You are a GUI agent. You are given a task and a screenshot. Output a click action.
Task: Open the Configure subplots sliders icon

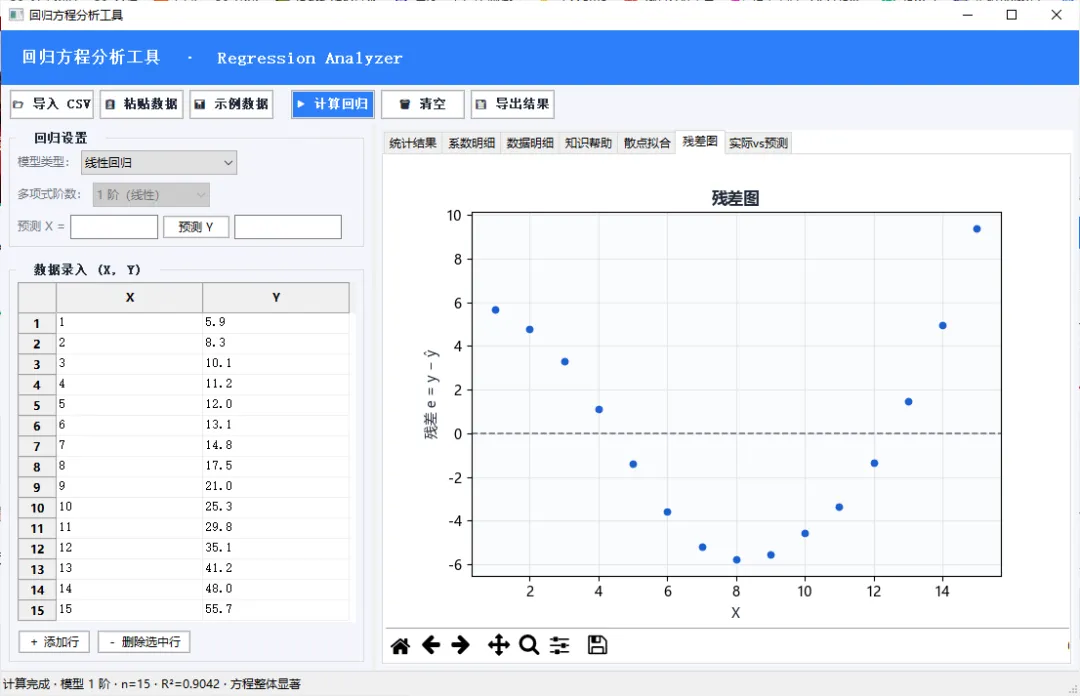(x=559, y=646)
